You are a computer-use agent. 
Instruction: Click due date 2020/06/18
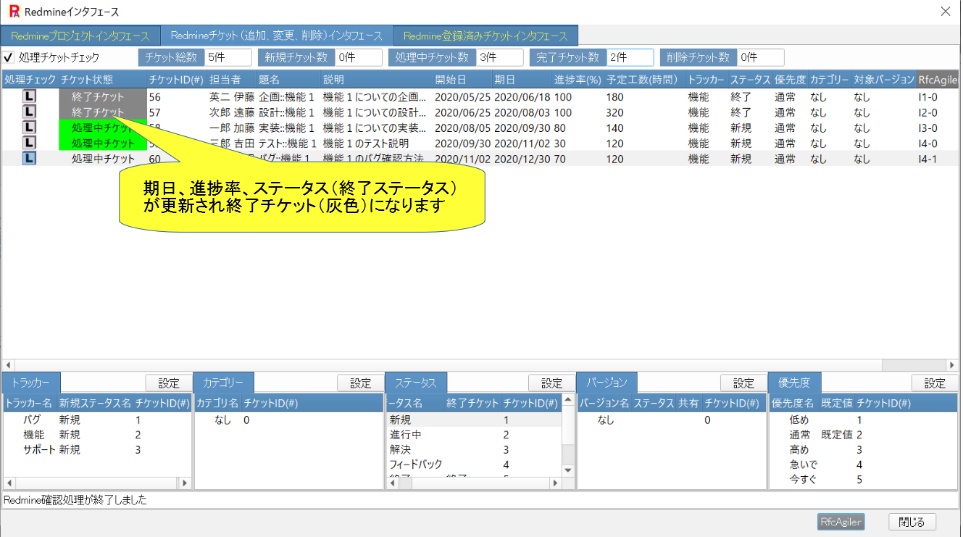[522, 96]
